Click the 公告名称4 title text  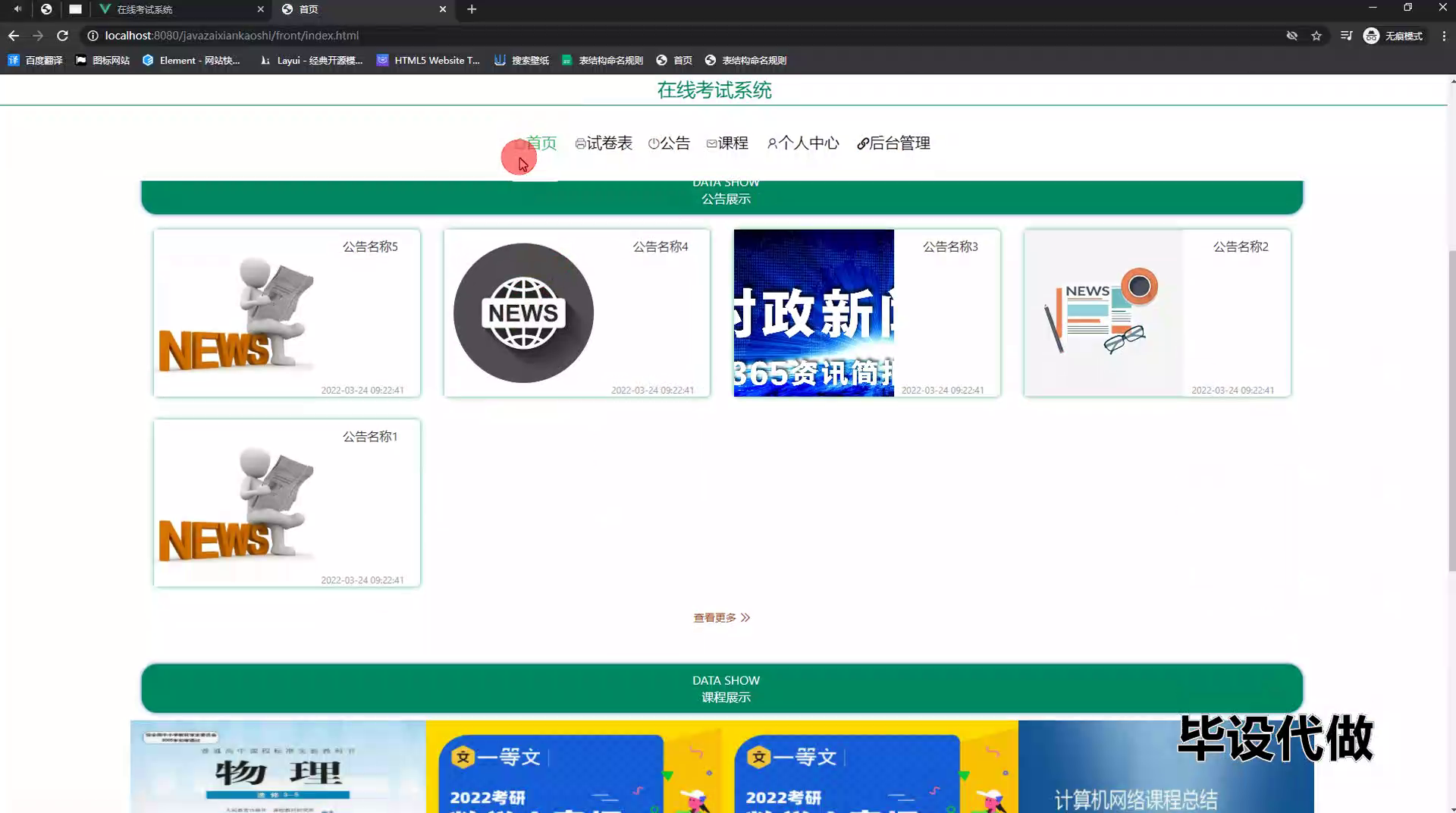pyautogui.click(x=661, y=246)
